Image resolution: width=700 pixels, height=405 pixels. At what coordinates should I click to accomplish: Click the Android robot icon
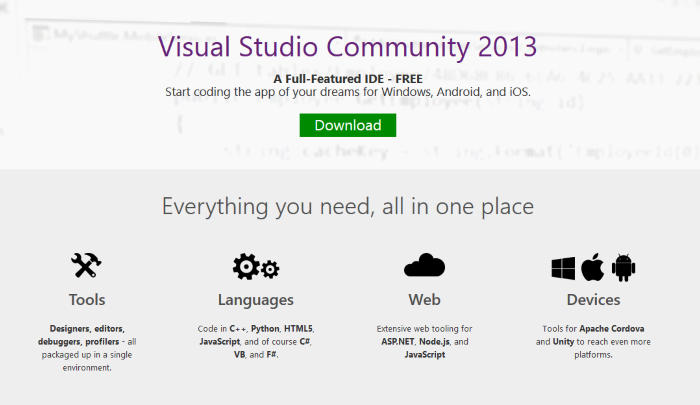coord(624,267)
